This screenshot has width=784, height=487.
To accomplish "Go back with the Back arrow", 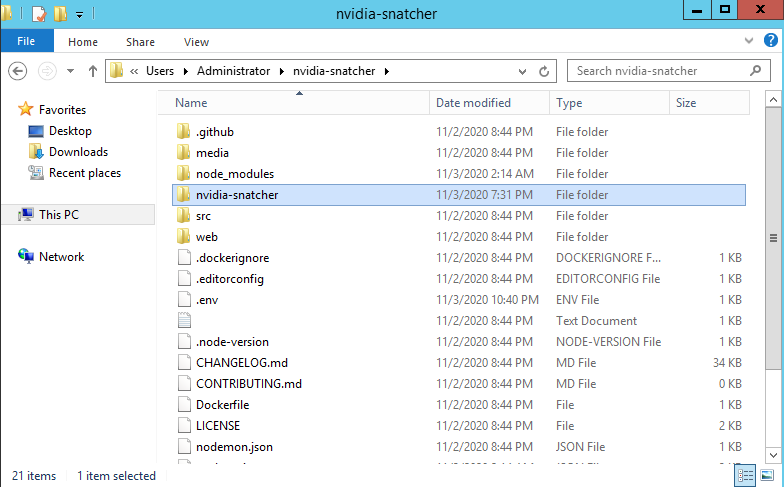I will (x=18, y=71).
